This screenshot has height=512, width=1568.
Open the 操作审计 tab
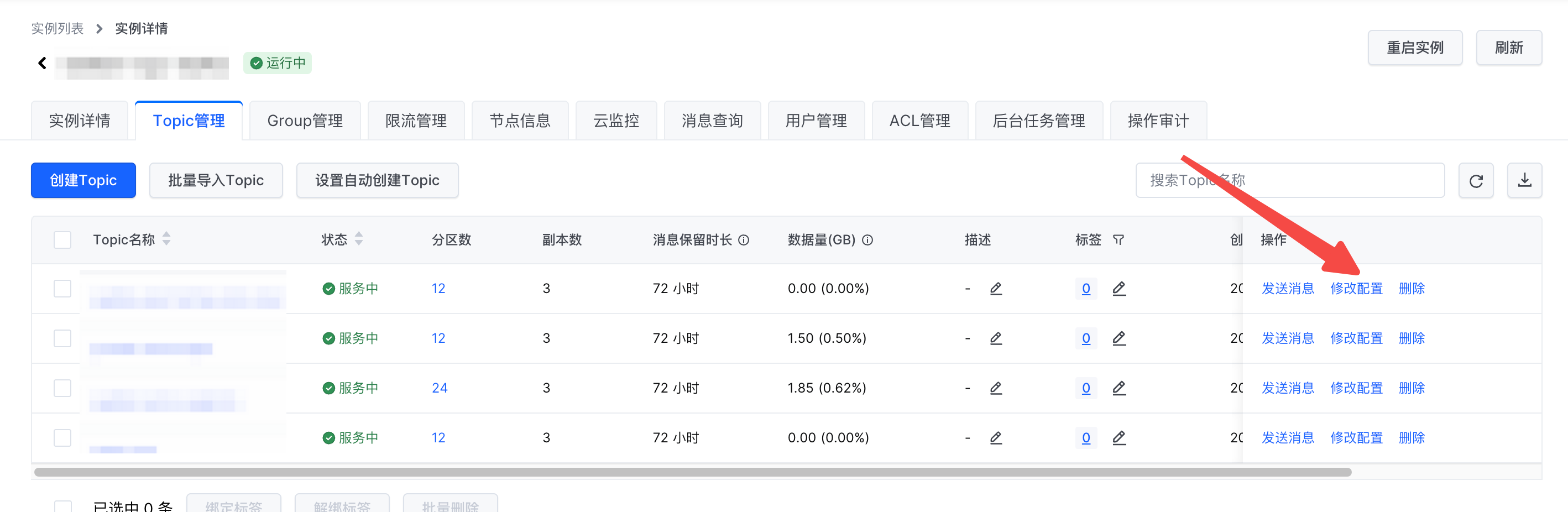(x=1158, y=121)
